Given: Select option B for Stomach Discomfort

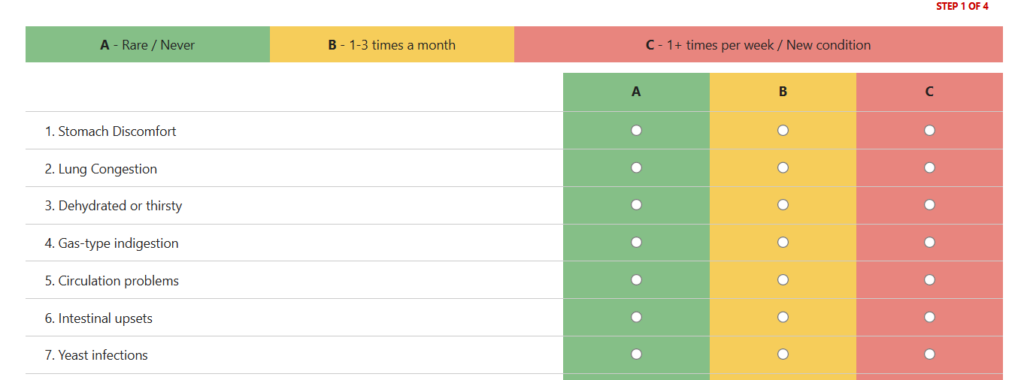Looking at the screenshot, I should [782, 131].
